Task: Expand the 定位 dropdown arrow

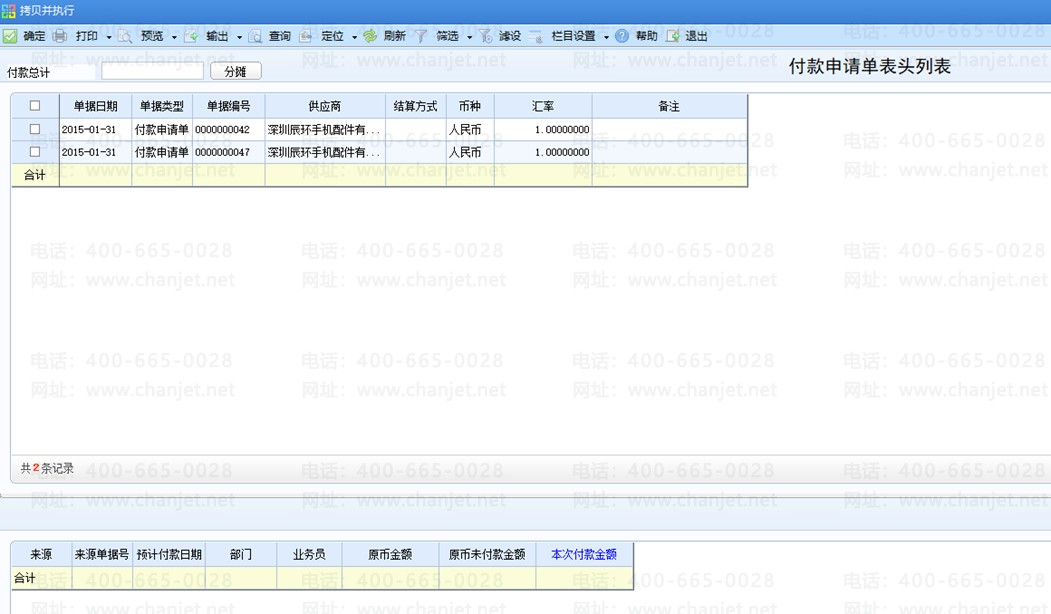Action: click(x=355, y=37)
